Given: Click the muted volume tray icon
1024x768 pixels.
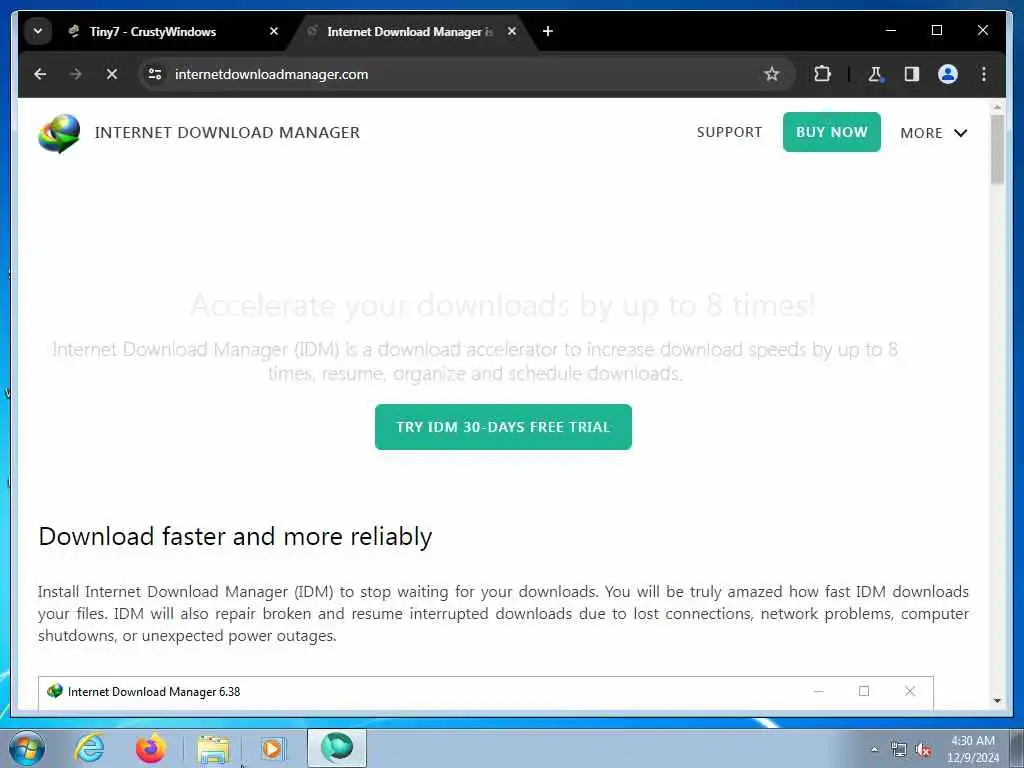Looking at the screenshot, I should point(923,750).
